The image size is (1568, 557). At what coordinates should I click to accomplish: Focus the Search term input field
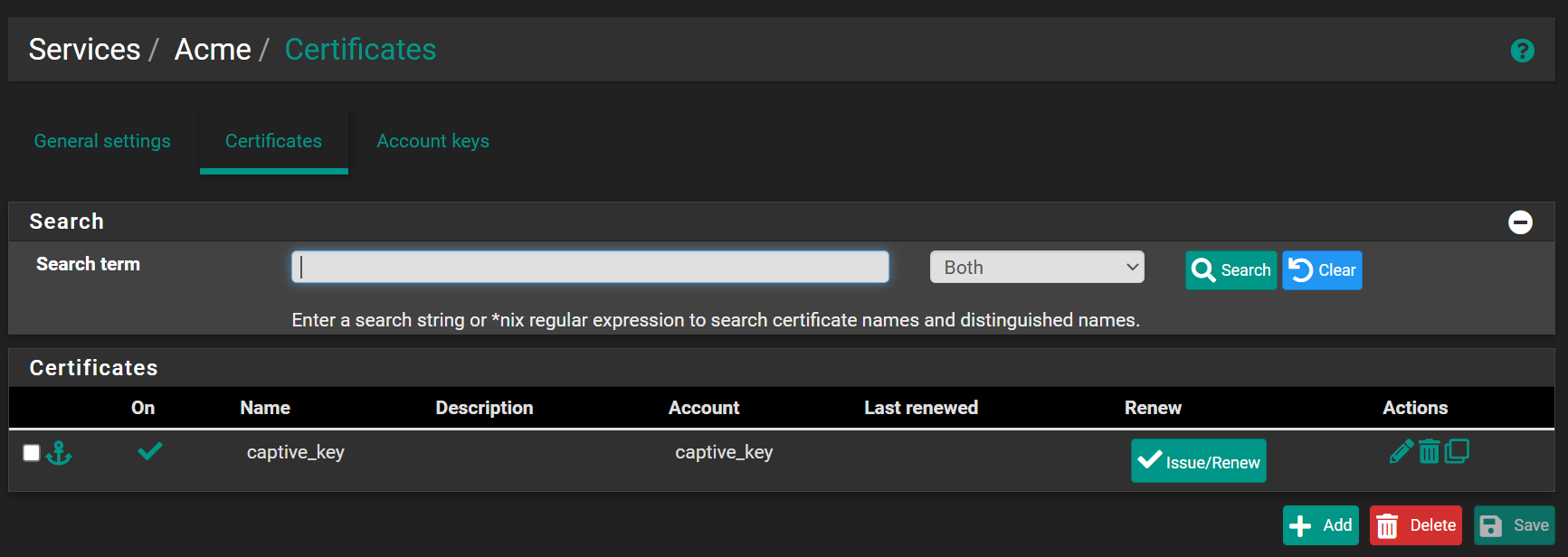point(590,268)
